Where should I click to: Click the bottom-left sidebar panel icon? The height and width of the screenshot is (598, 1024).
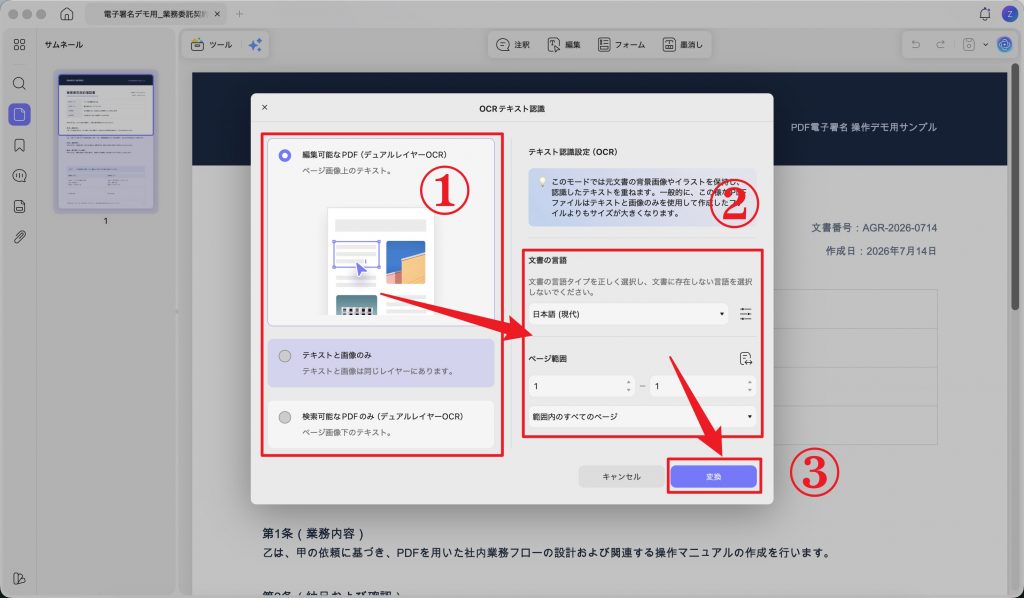pos(20,578)
